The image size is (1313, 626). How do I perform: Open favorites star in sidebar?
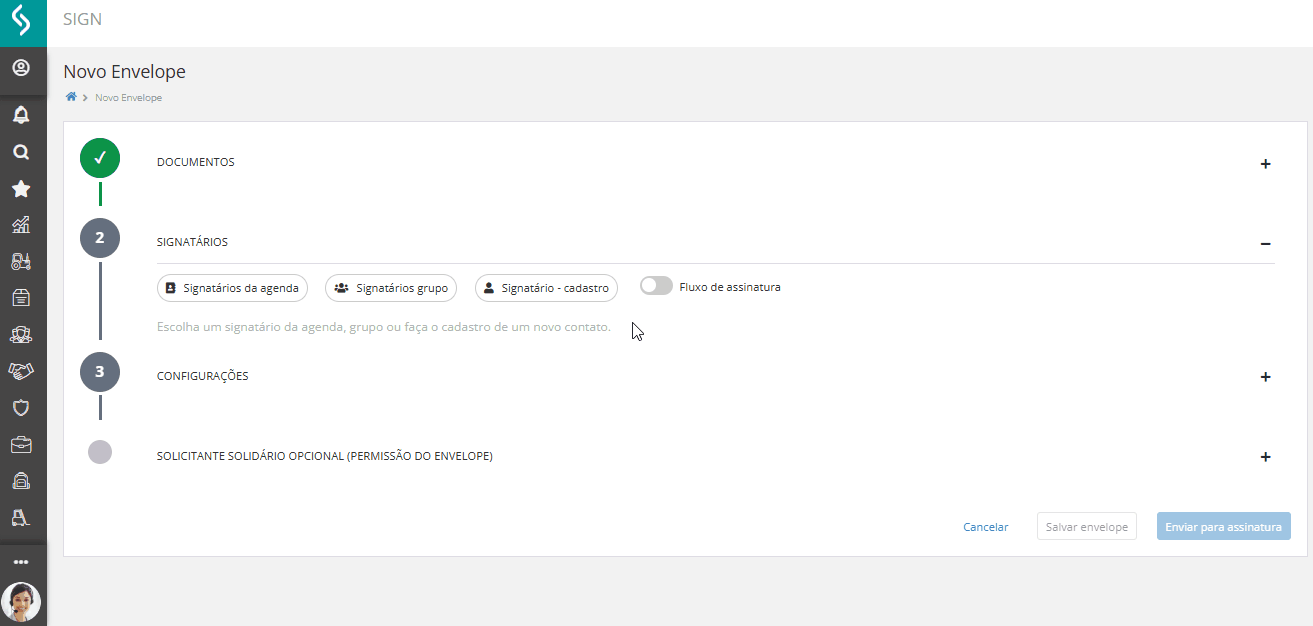coord(21,189)
